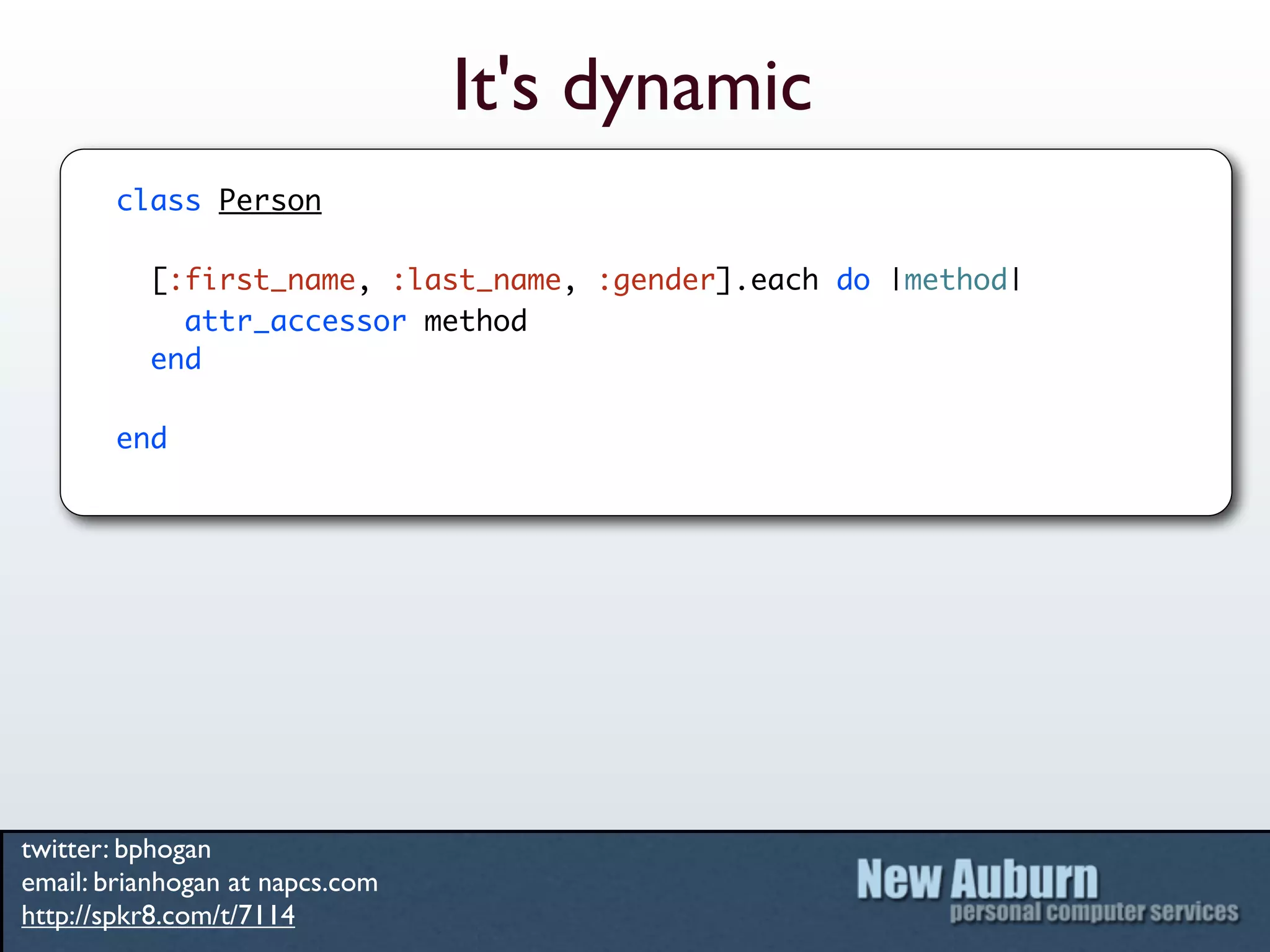Click empty area of code box
The width and height of the screenshot is (1270, 952).
(x=744, y=421)
